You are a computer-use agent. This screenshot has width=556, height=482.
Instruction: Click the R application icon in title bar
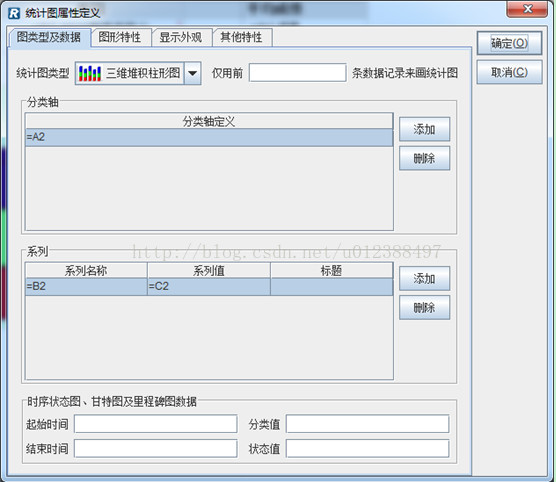[14, 13]
